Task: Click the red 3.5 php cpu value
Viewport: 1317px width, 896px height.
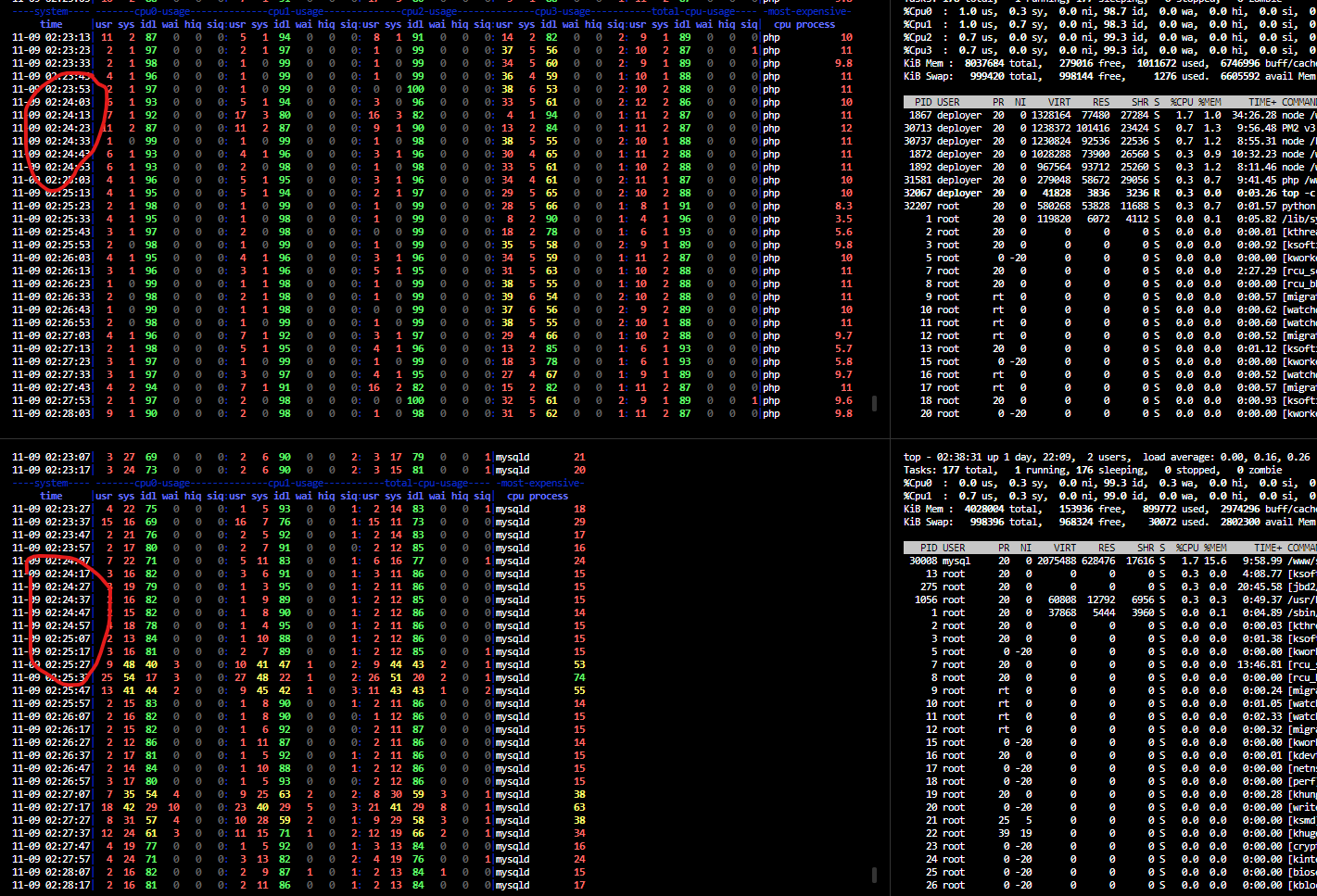Action: click(843, 219)
